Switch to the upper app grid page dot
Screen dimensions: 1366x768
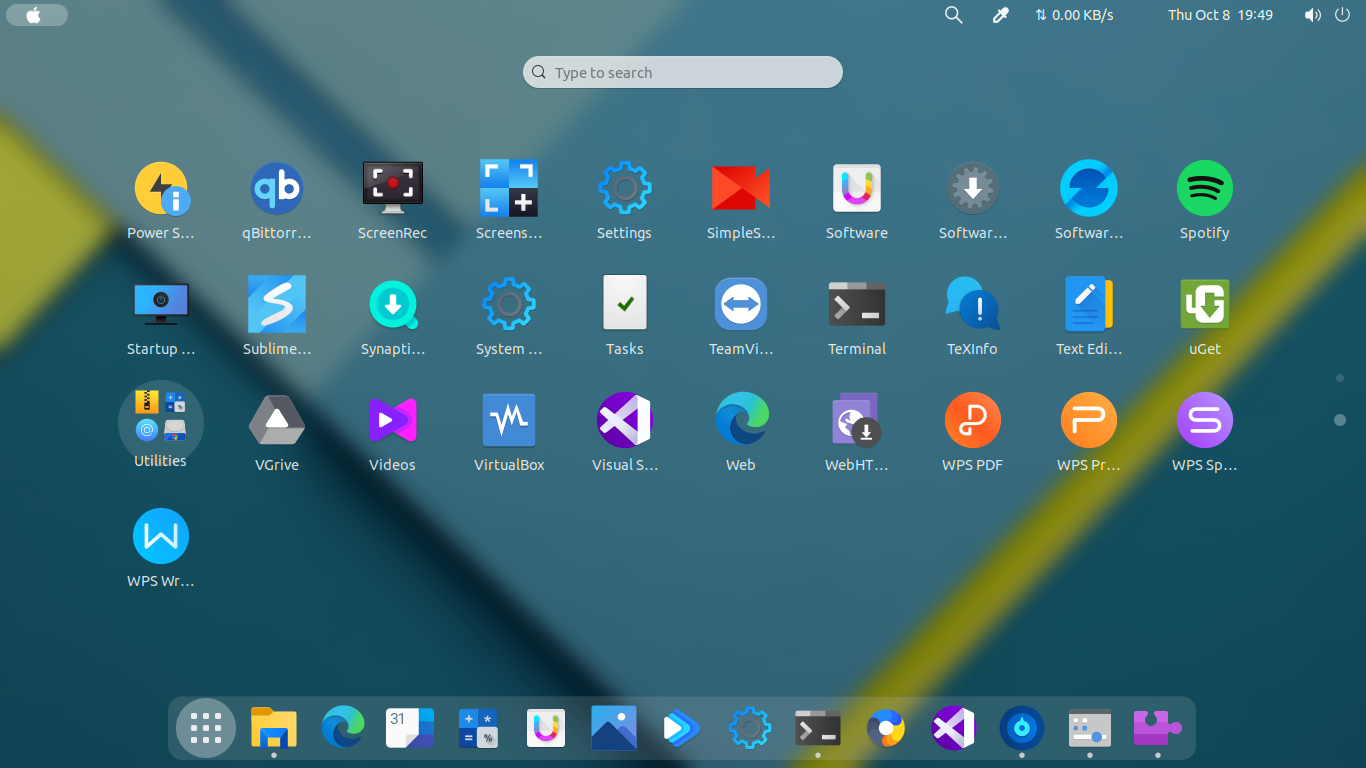1340,378
